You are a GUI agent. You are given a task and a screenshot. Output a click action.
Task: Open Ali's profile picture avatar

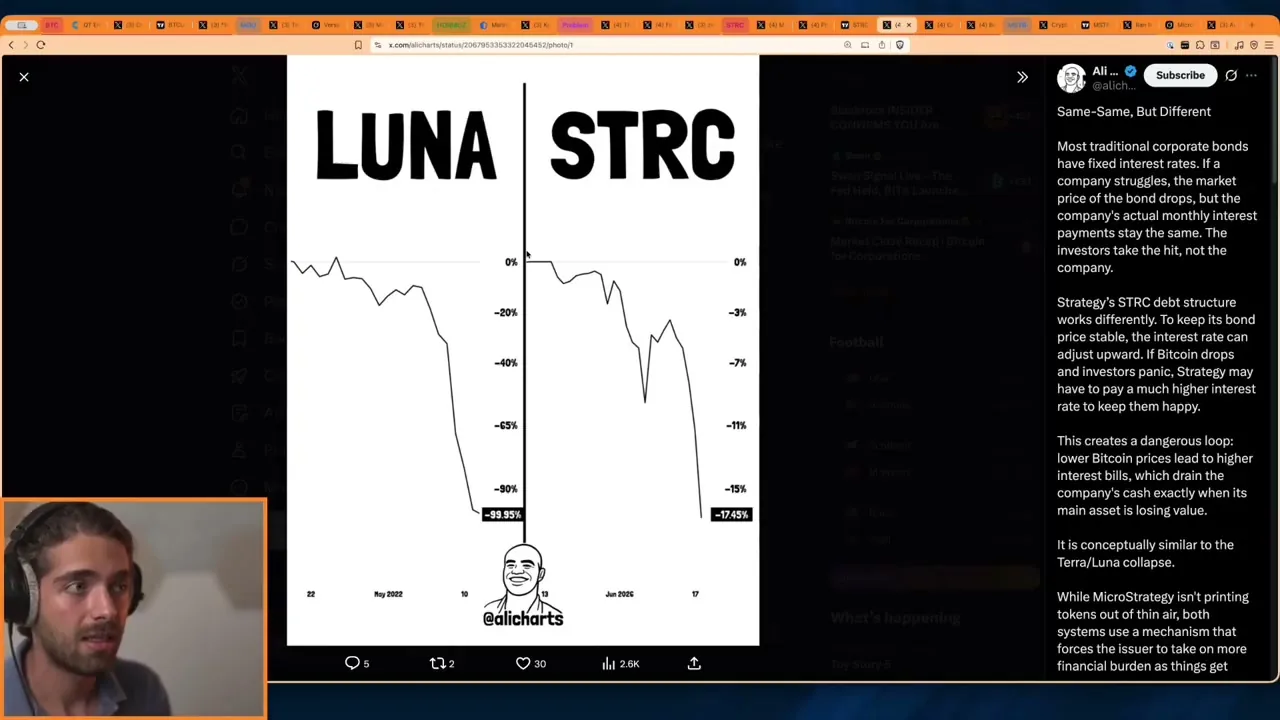[x=1071, y=78]
